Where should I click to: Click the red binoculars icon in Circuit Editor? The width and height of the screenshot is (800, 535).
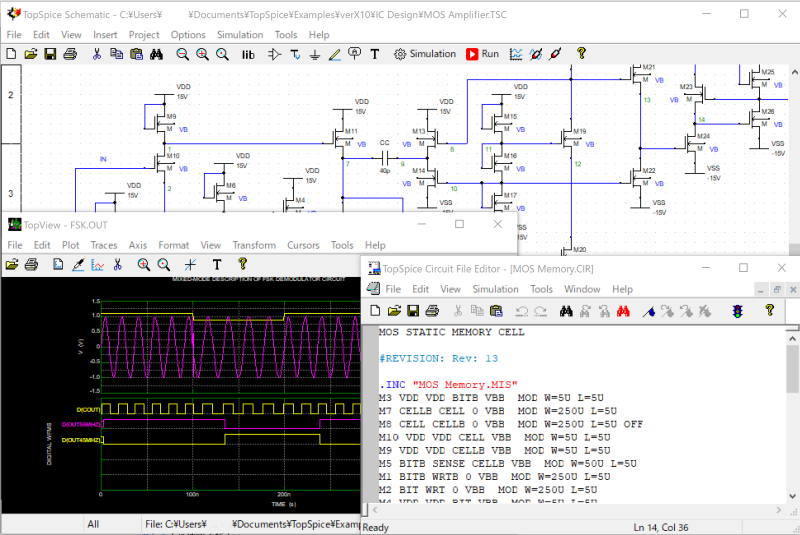click(623, 311)
